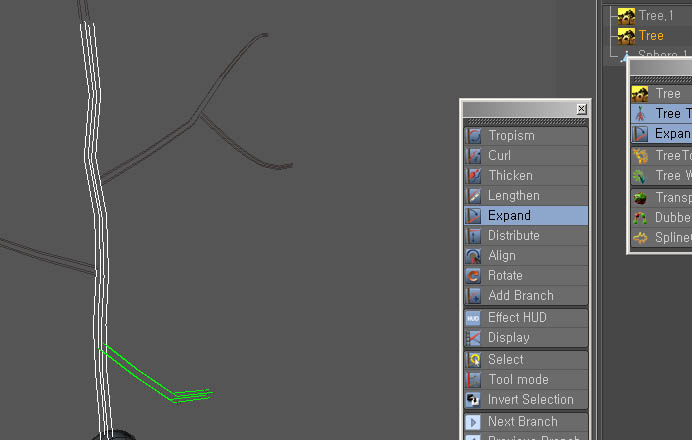The width and height of the screenshot is (692, 440).
Task: Click the Tool mode entry
Action: point(526,380)
